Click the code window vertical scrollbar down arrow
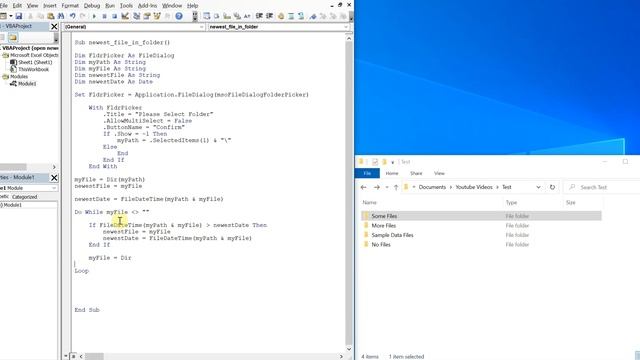 click(x=349, y=349)
